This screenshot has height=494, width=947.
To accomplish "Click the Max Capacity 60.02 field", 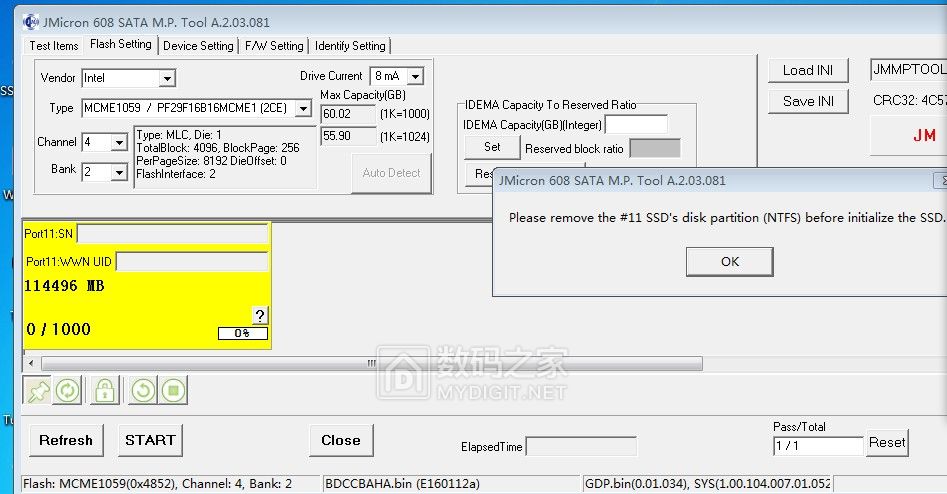I will tap(348, 114).
